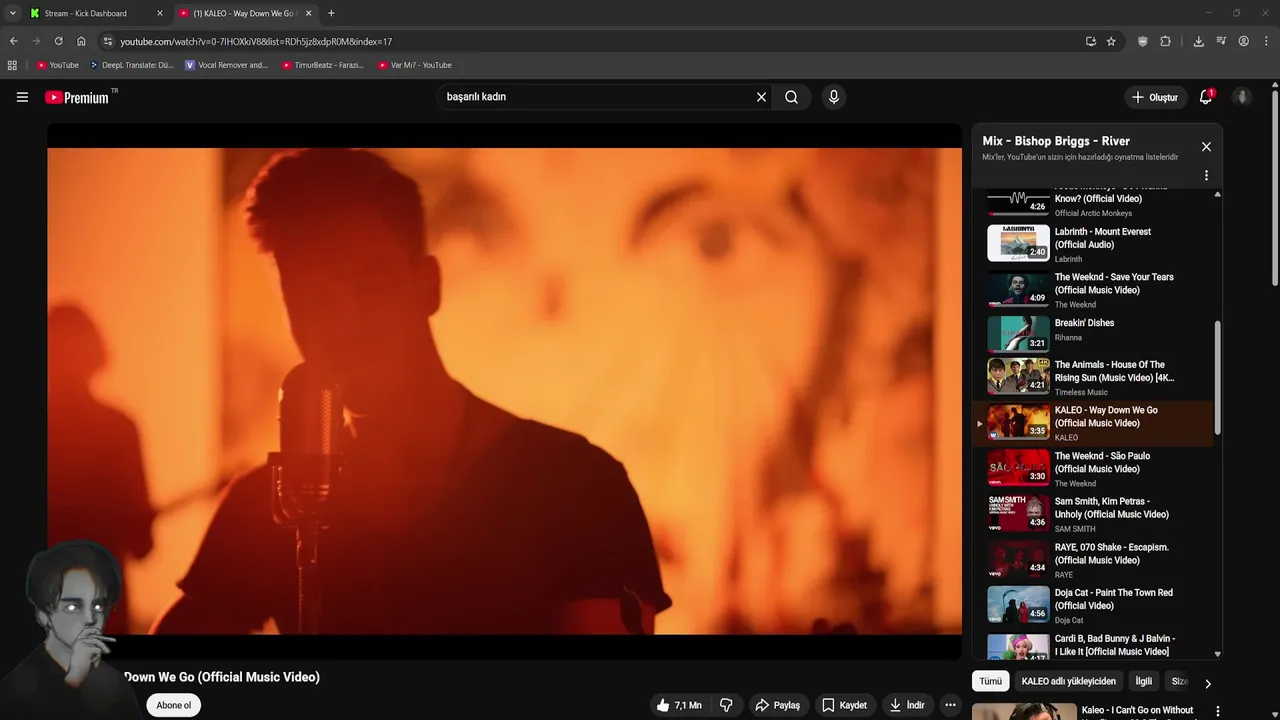Image resolution: width=1280 pixels, height=720 pixels.
Task: Open the browser profile icon
Action: pos(1243,41)
